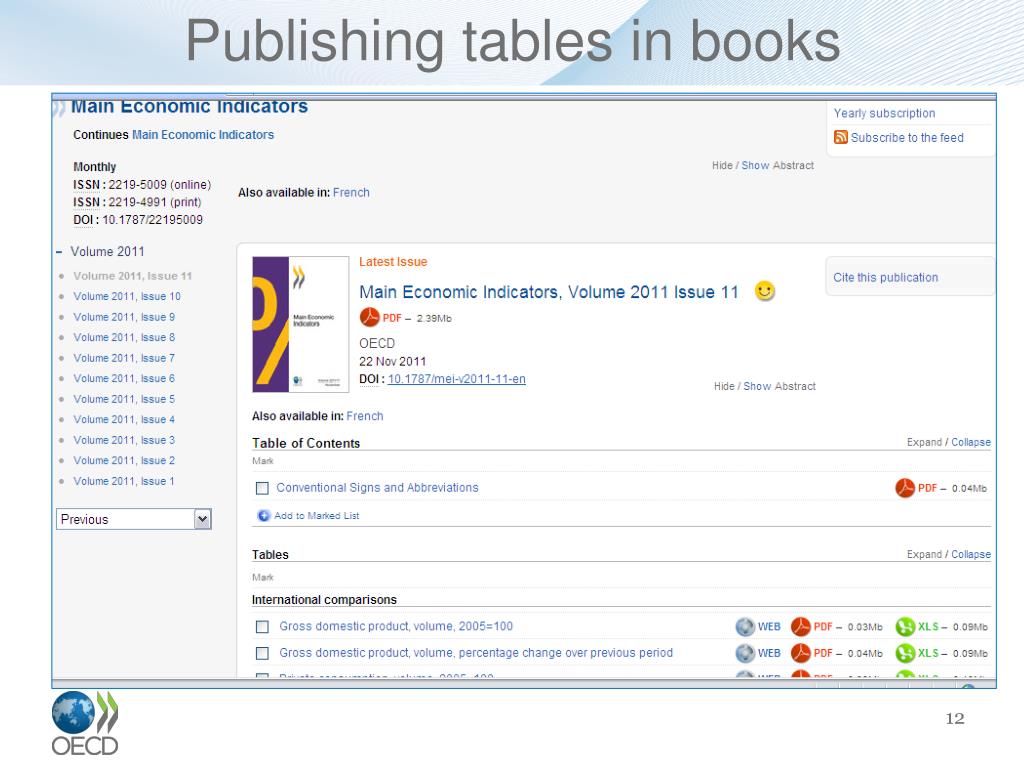Viewport: 1024px width, 768px height.
Task: Open Cite this publication
Action: (886, 277)
